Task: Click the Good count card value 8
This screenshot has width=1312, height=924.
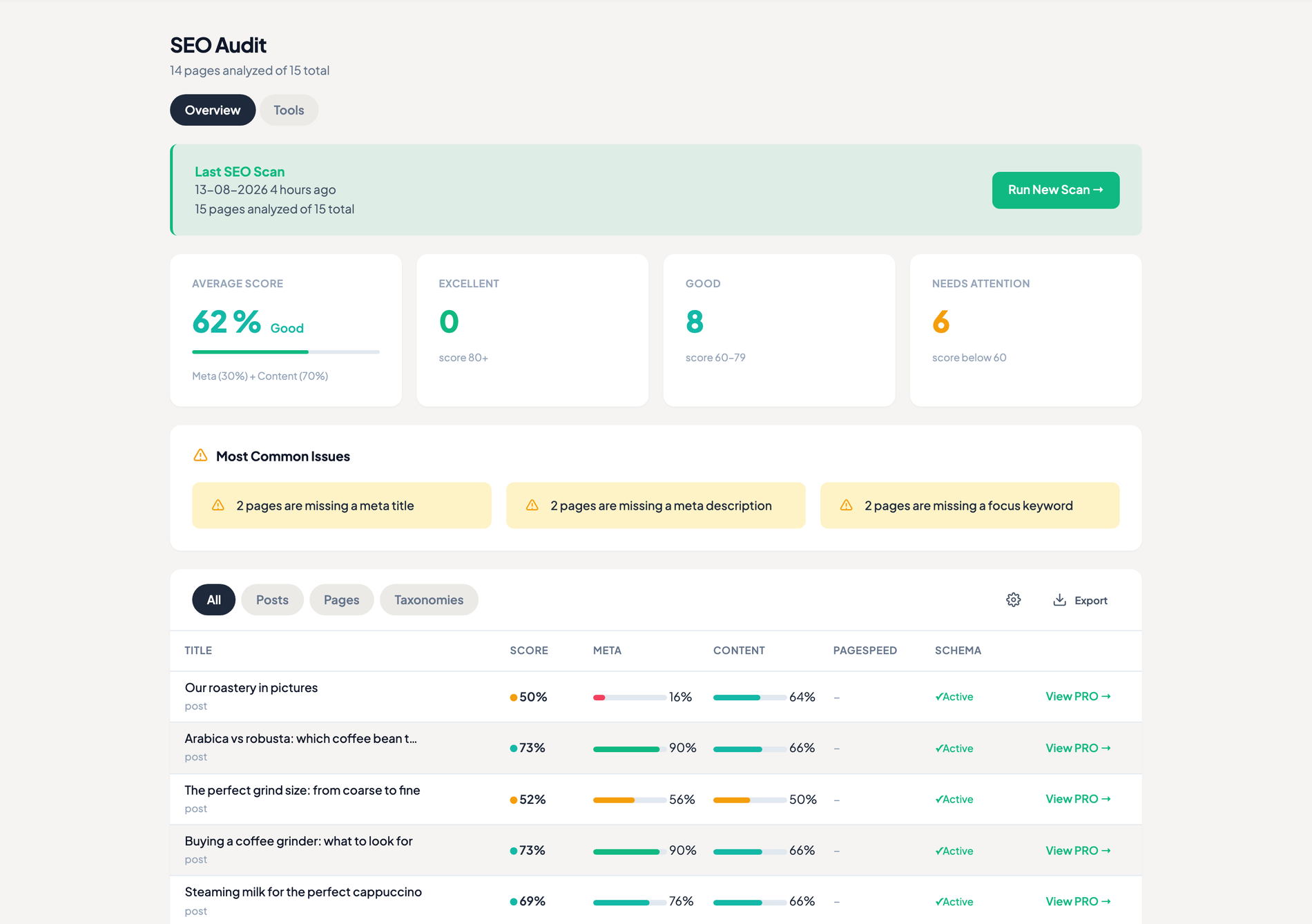Action: click(695, 322)
